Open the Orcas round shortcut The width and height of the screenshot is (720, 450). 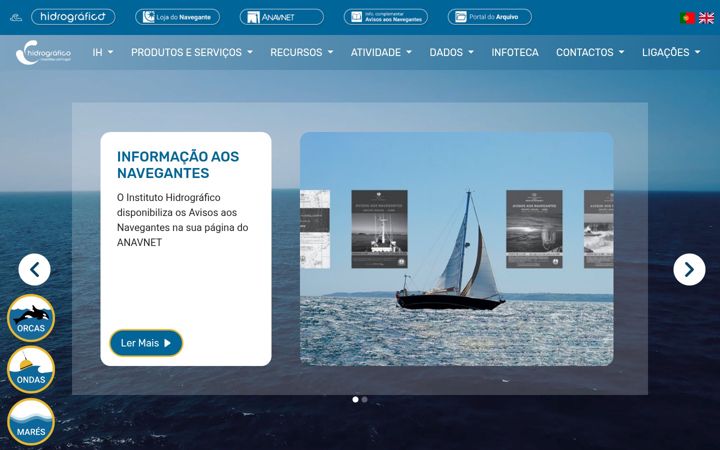31,318
